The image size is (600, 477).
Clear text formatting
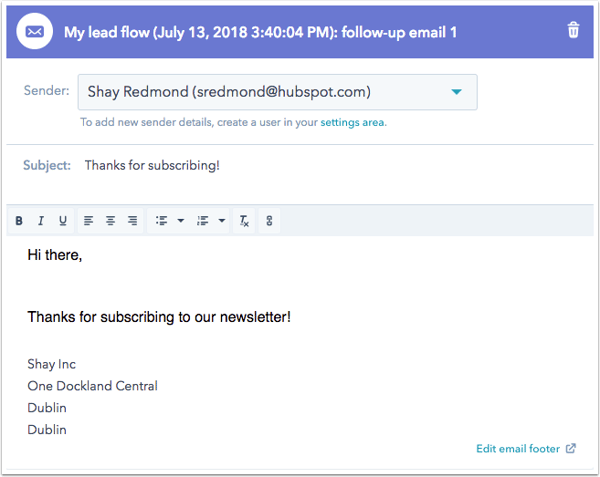(x=244, y=221)
